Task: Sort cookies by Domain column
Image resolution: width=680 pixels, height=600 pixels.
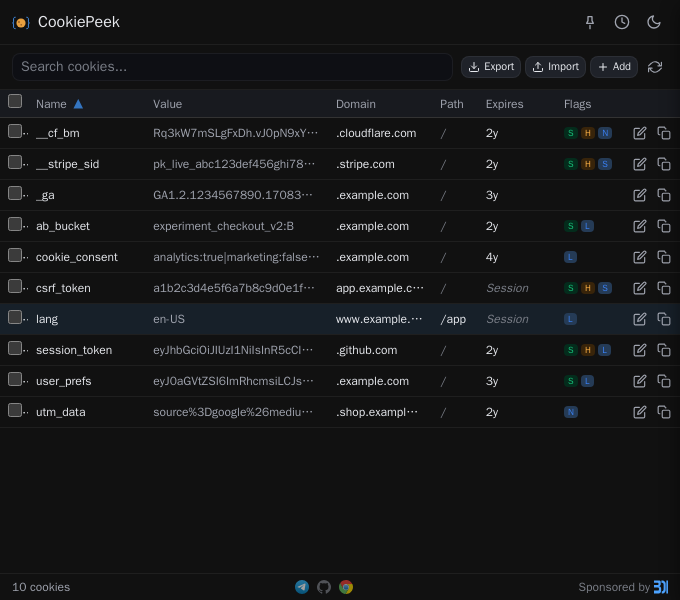Action: pyautogui.click(x=355, y=104)
